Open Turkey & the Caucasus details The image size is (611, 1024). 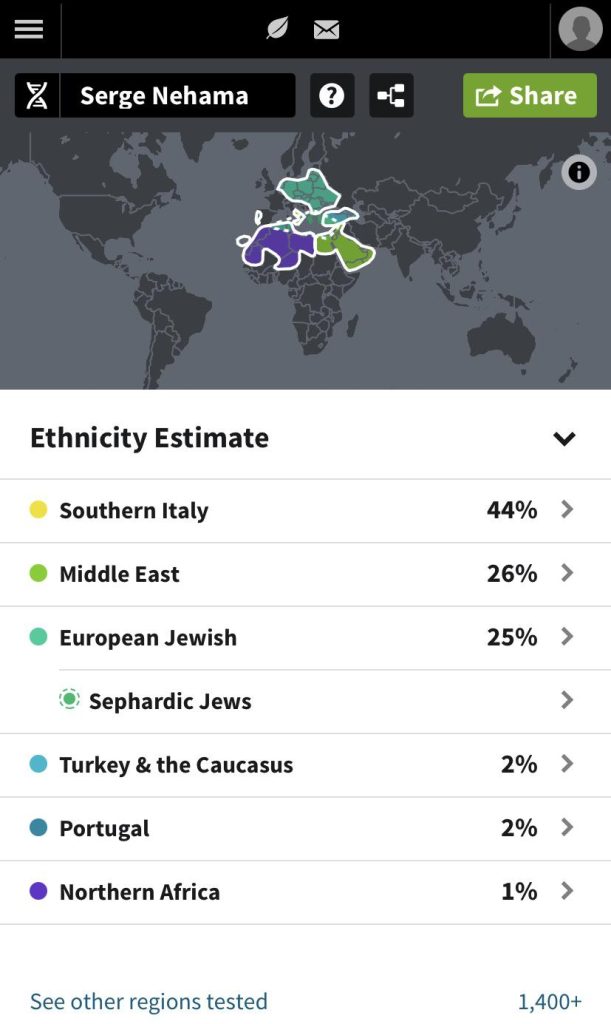[x=567, y=764]
